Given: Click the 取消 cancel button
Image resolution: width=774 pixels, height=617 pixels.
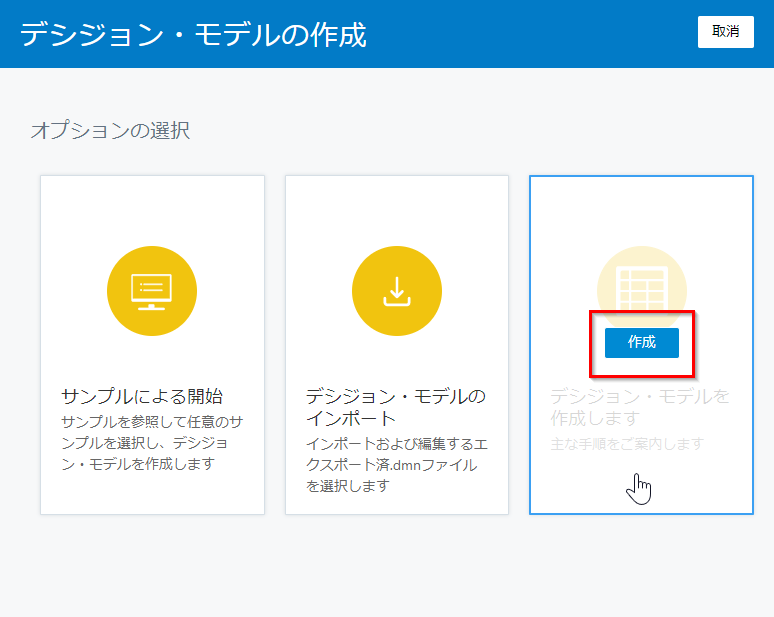Looking at the screenshot, I should click(x=725, y=32).
